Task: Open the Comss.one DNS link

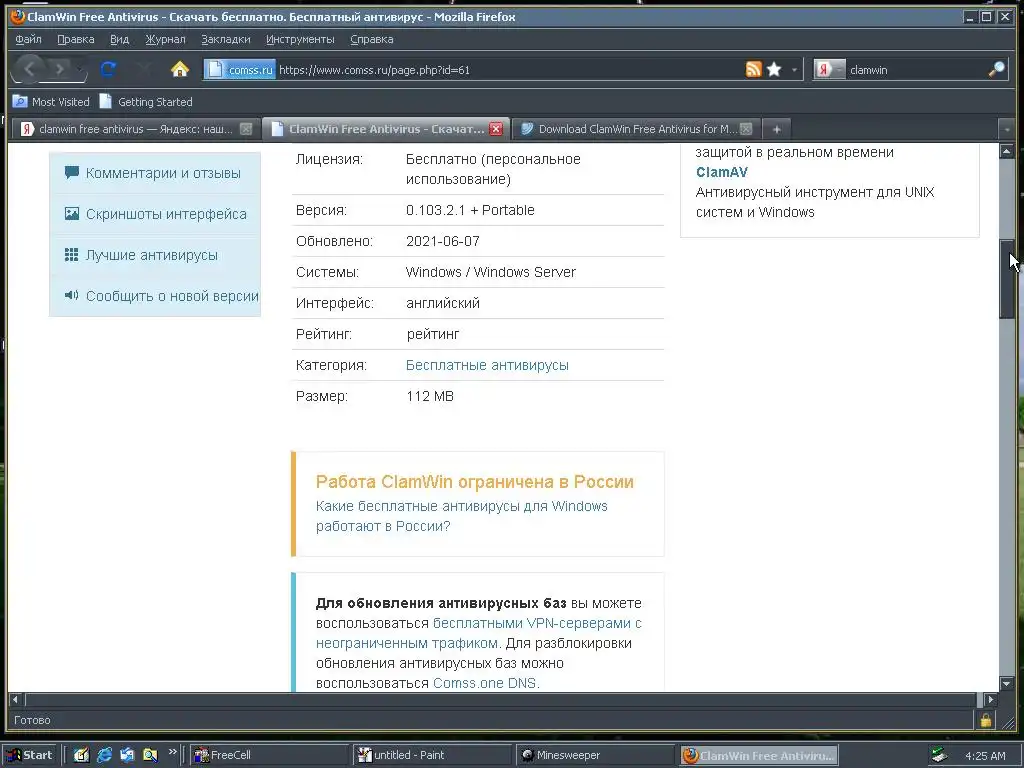Action: click(x=485, y=683)
